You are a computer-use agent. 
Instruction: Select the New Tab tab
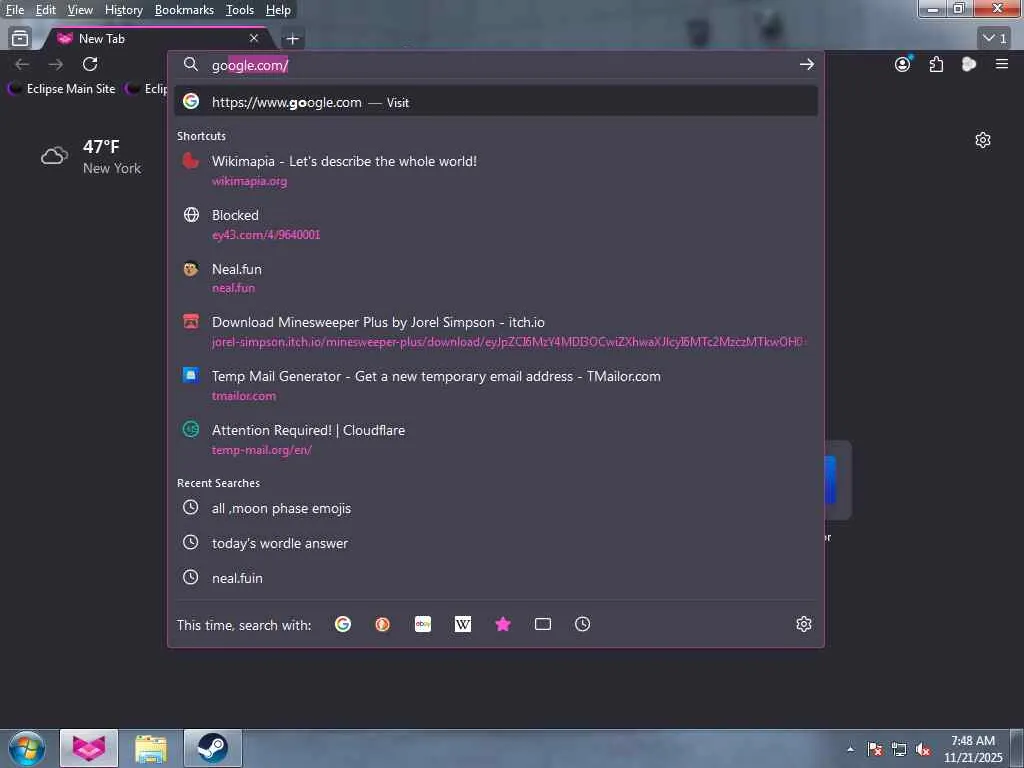[157, 39]
